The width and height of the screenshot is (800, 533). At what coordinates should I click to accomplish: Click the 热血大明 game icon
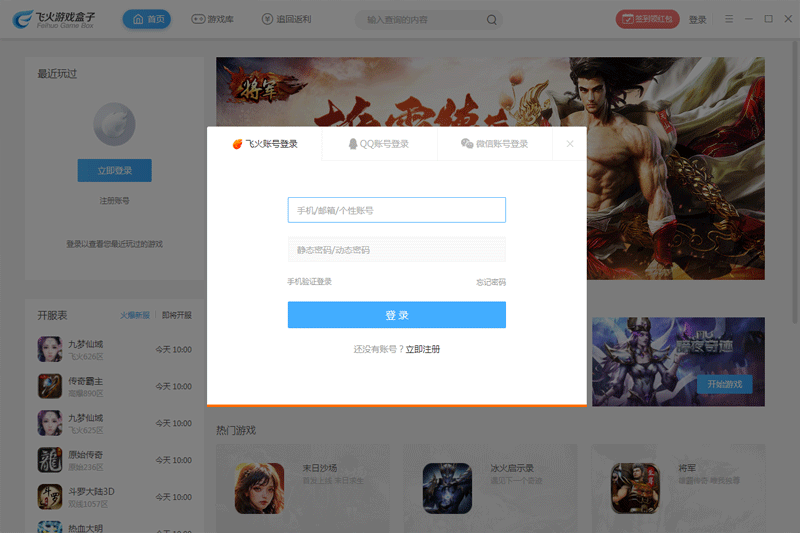[49, 527]
